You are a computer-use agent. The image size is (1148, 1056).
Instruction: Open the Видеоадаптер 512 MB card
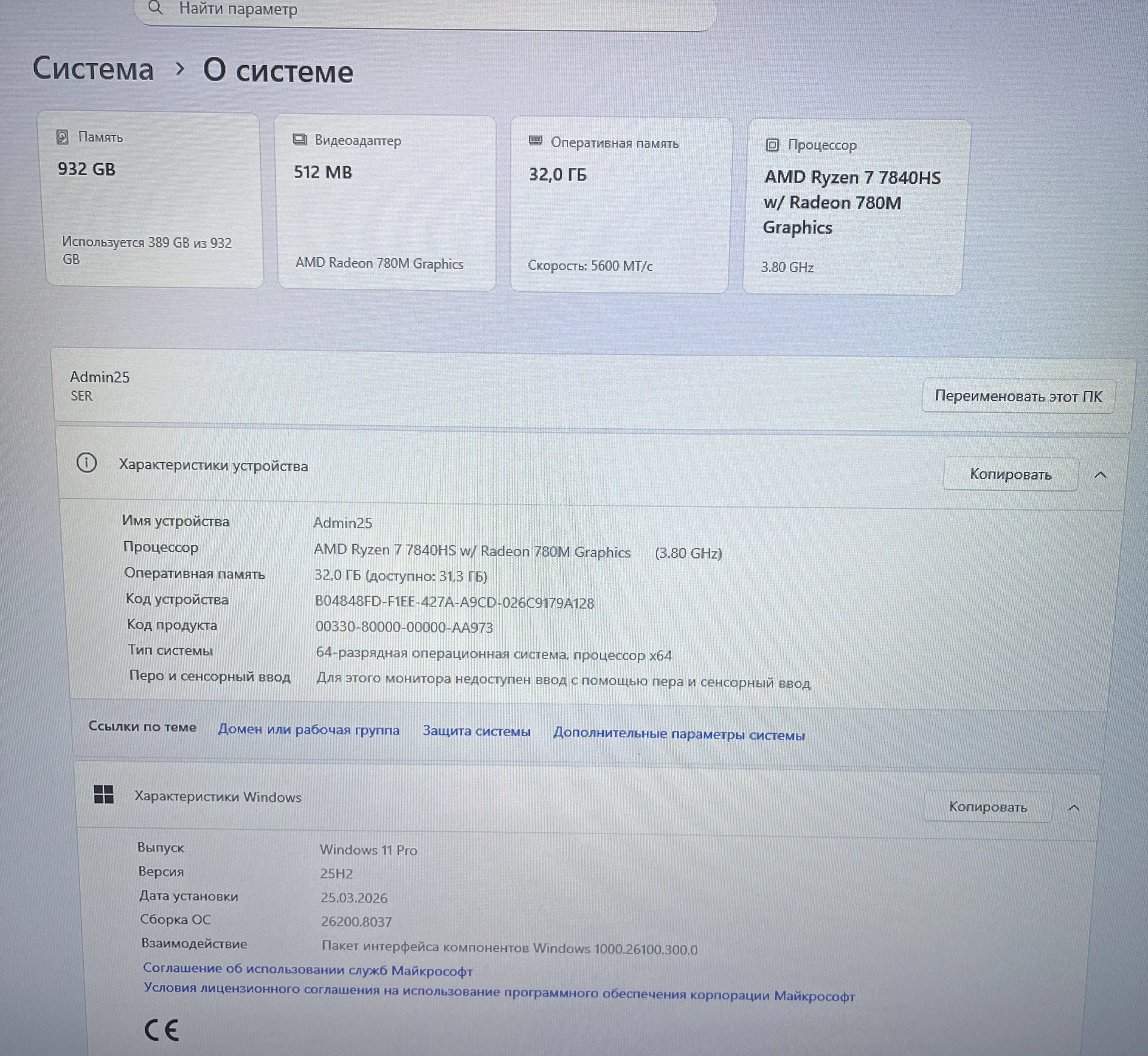click(x=386, y=203)
